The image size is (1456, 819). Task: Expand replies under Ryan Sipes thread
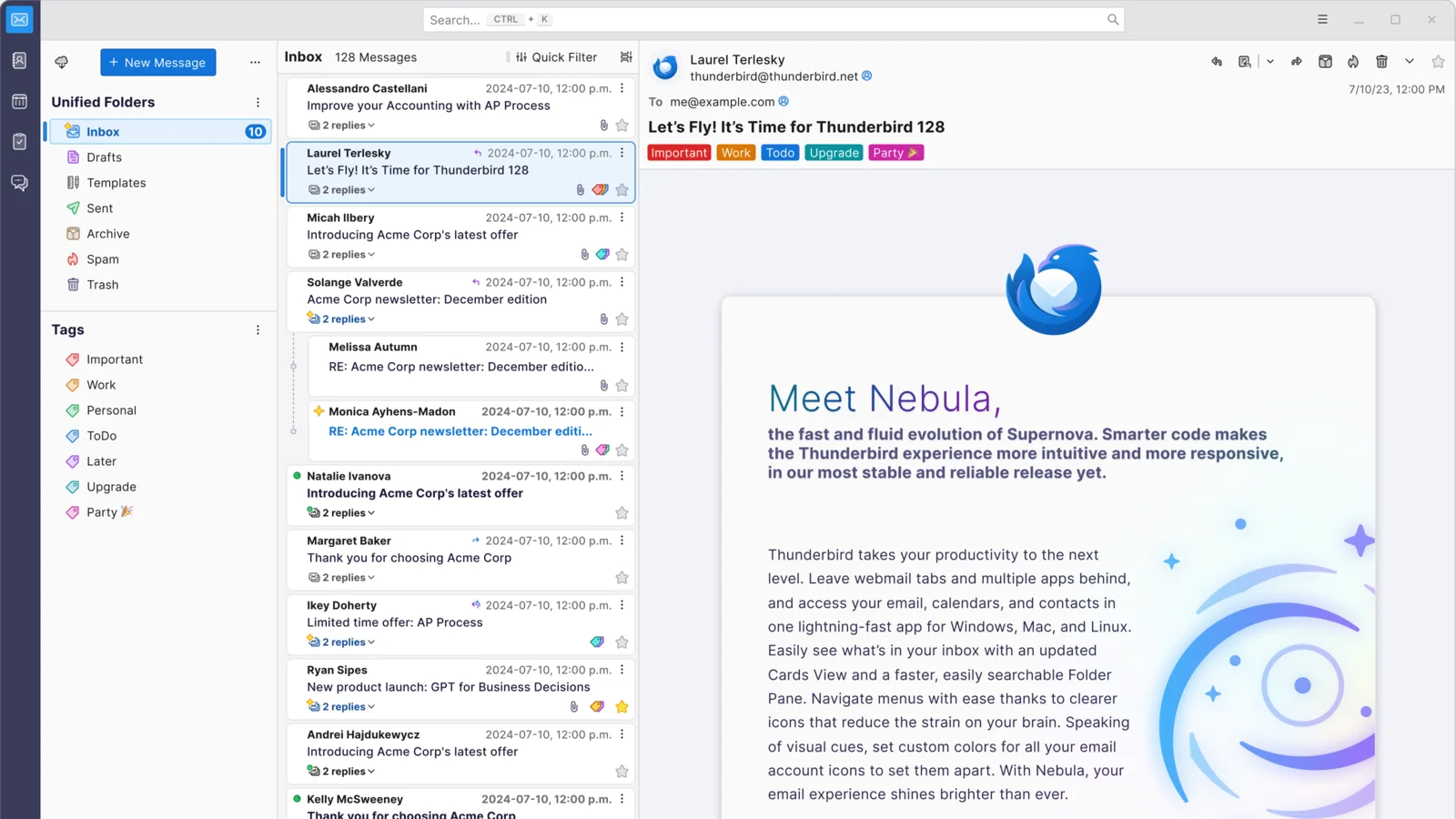(342, 707)
